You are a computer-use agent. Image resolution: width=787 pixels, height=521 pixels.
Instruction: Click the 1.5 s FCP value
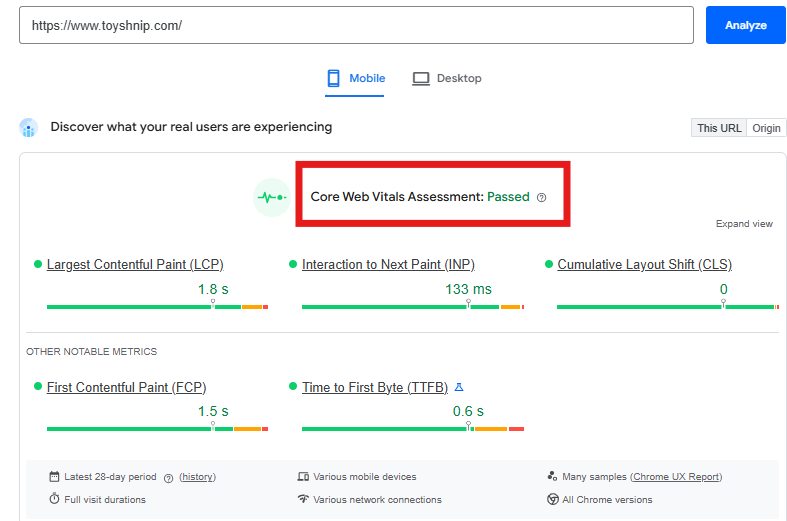pyautogui.click(x=213, y=412)
